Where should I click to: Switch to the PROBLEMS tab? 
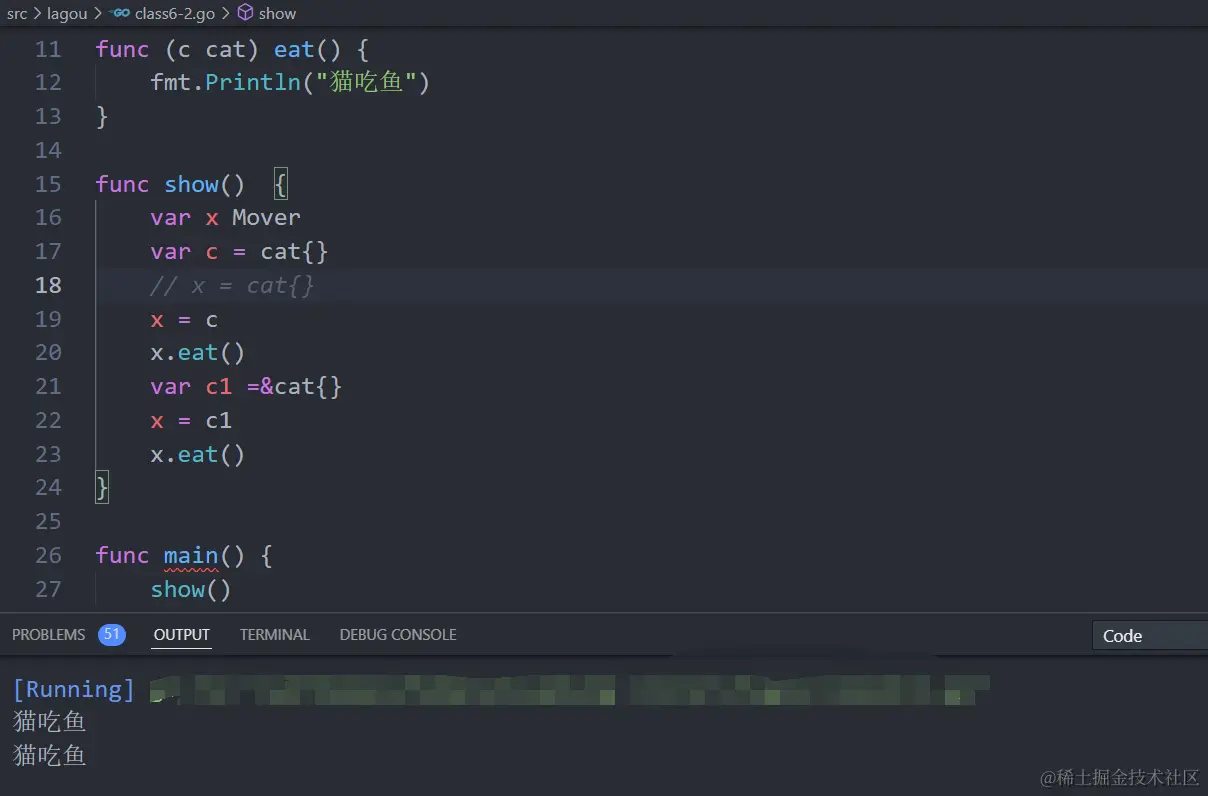(x=49, y=635)
